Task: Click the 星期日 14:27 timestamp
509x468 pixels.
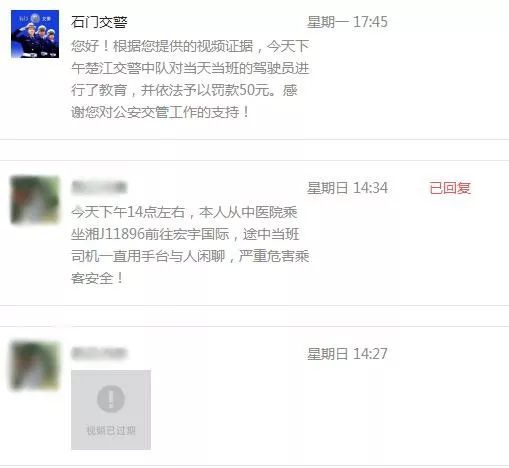Action: pos(347,354)
